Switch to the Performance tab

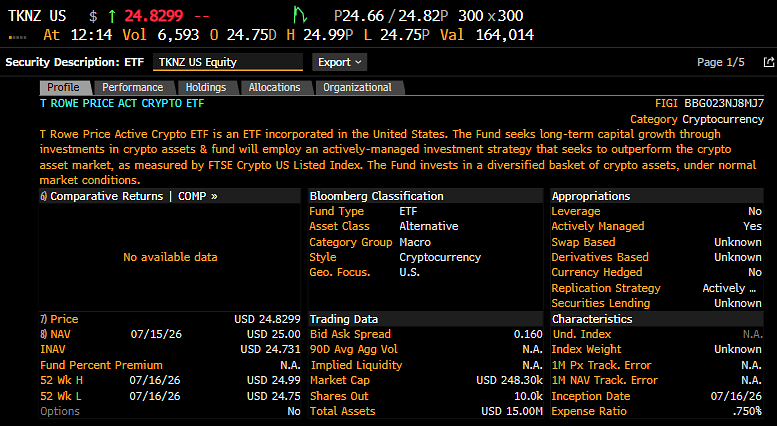[x=133, y=87]
